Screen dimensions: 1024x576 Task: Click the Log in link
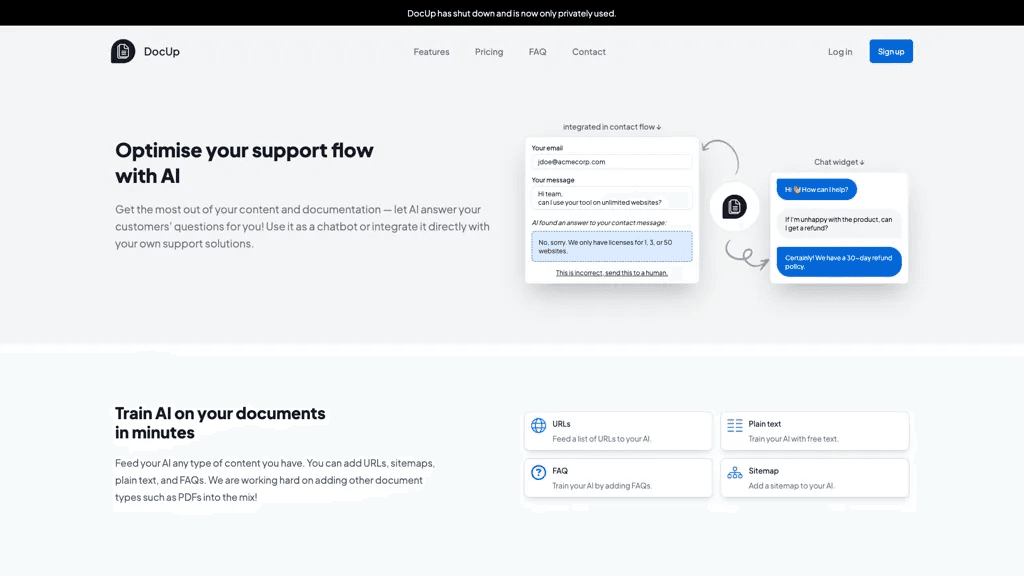point(840,52)
